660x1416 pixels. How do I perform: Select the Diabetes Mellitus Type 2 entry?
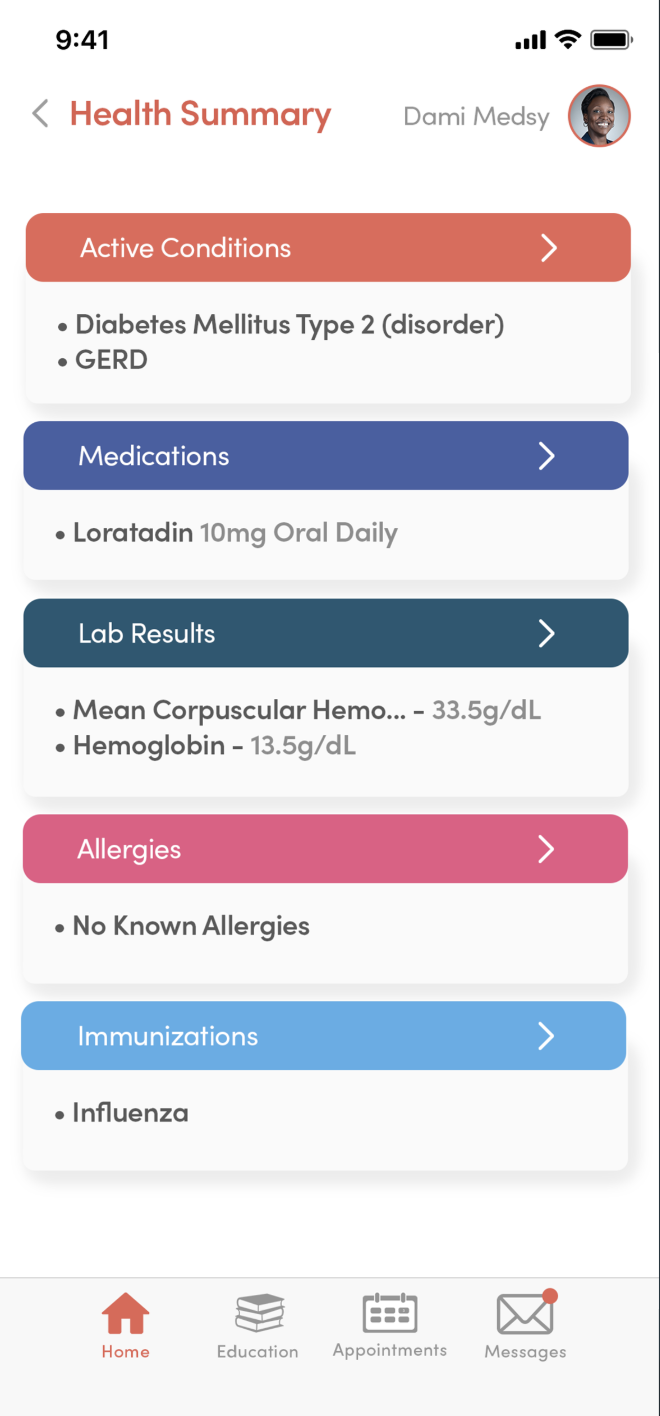click(289, 325)
